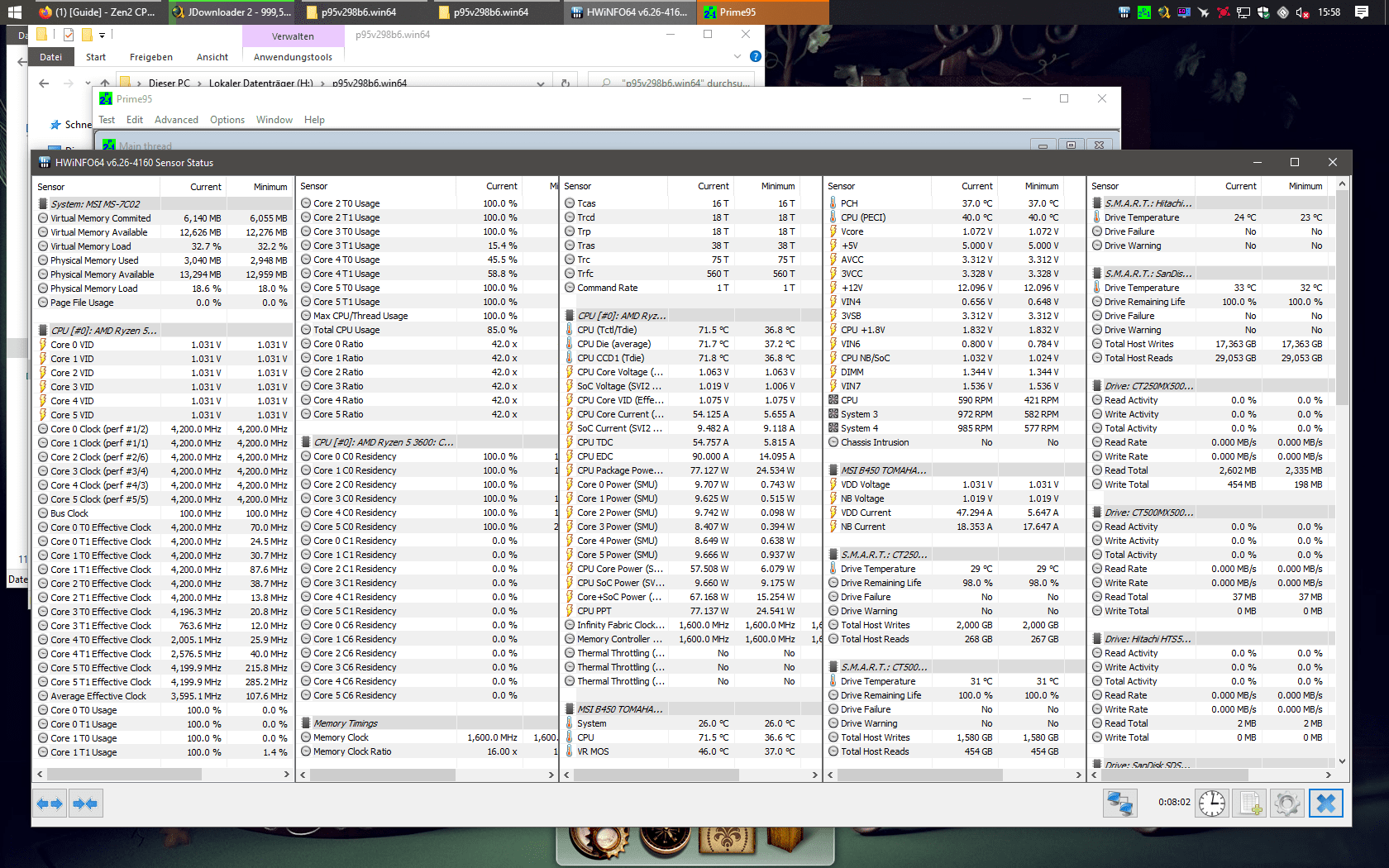
Task: Click the Explorer properties checkmark icon
Action: pyautogui.click(x=69, y=35)
